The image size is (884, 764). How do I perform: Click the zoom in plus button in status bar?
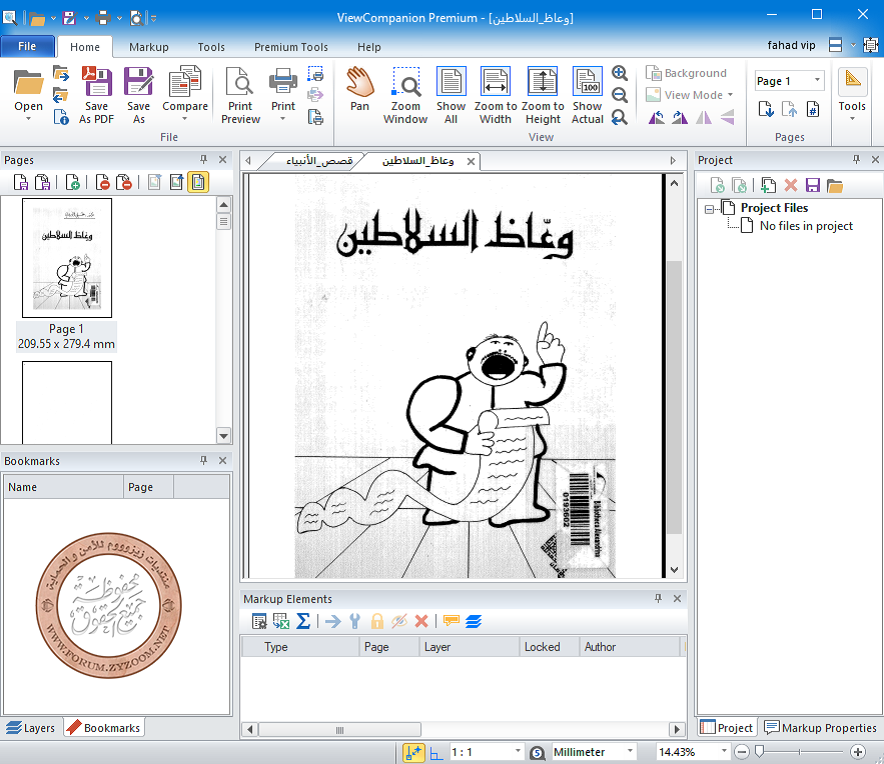[858, 752]
